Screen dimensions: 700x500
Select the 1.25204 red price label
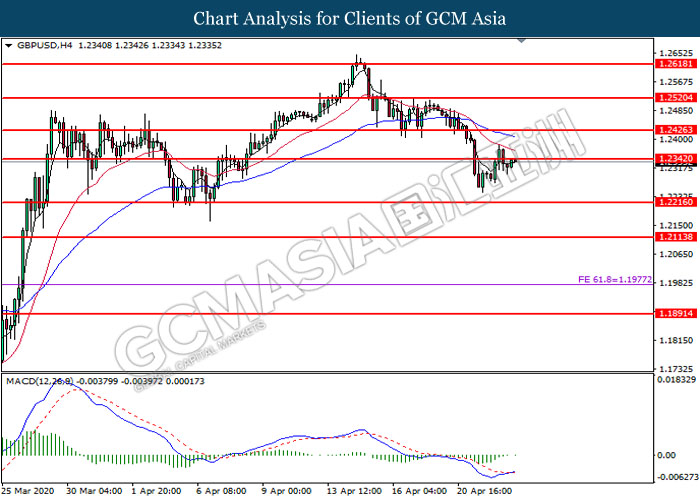(x=676, y=98)
